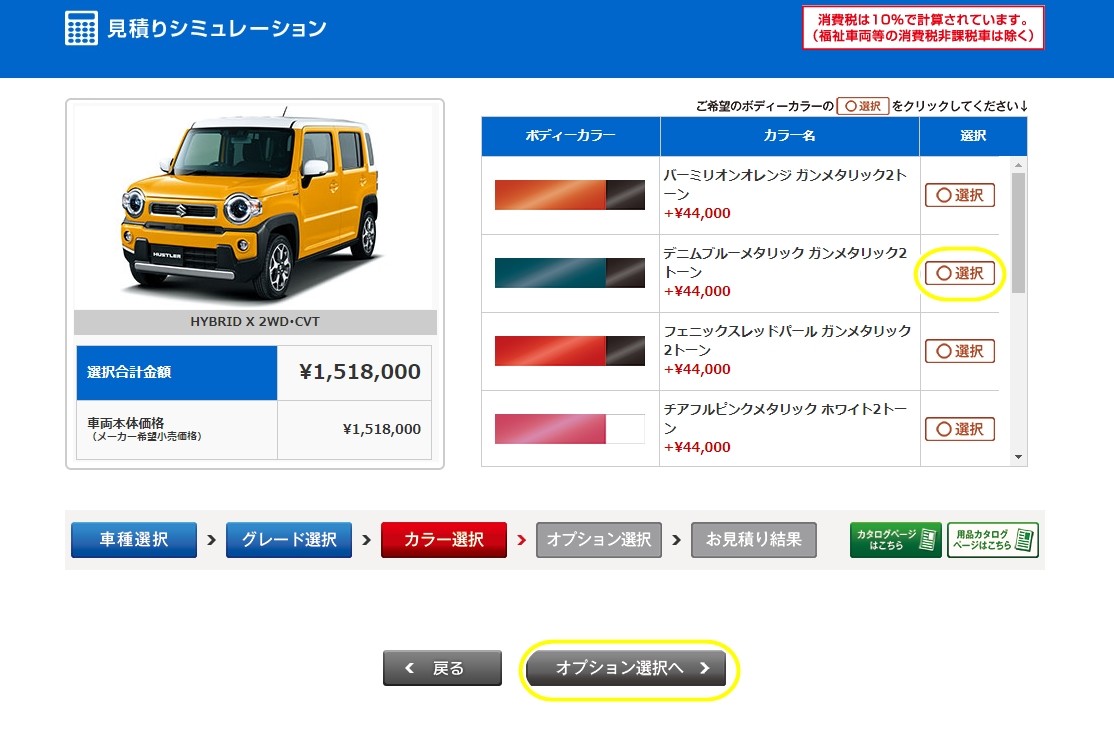Click the vermilion orange color swatch
This screenshot has height=730, width=1114.
coord(570,195)
